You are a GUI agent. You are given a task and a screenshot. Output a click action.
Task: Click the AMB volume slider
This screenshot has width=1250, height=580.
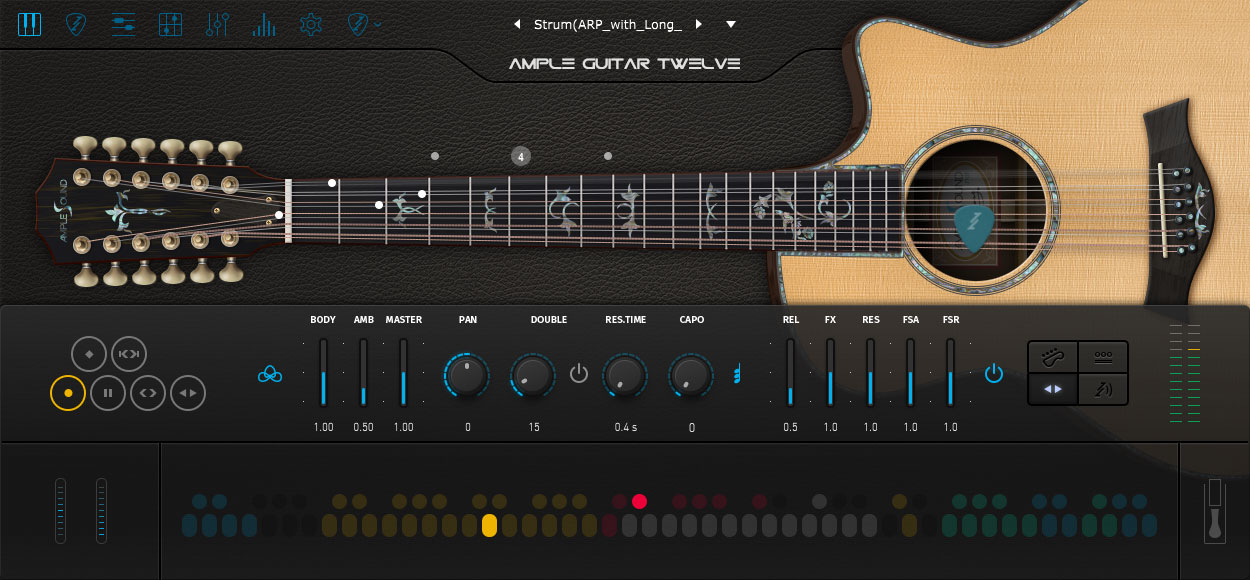pyautogui.click(x=363, y=372)
